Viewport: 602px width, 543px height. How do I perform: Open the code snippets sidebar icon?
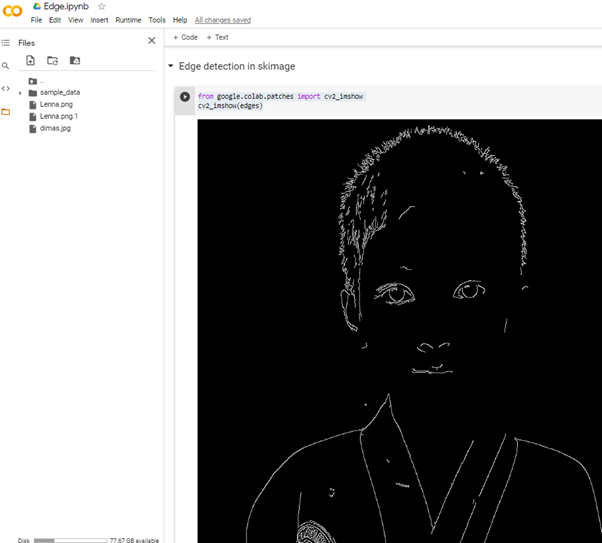tap(6, 88)
